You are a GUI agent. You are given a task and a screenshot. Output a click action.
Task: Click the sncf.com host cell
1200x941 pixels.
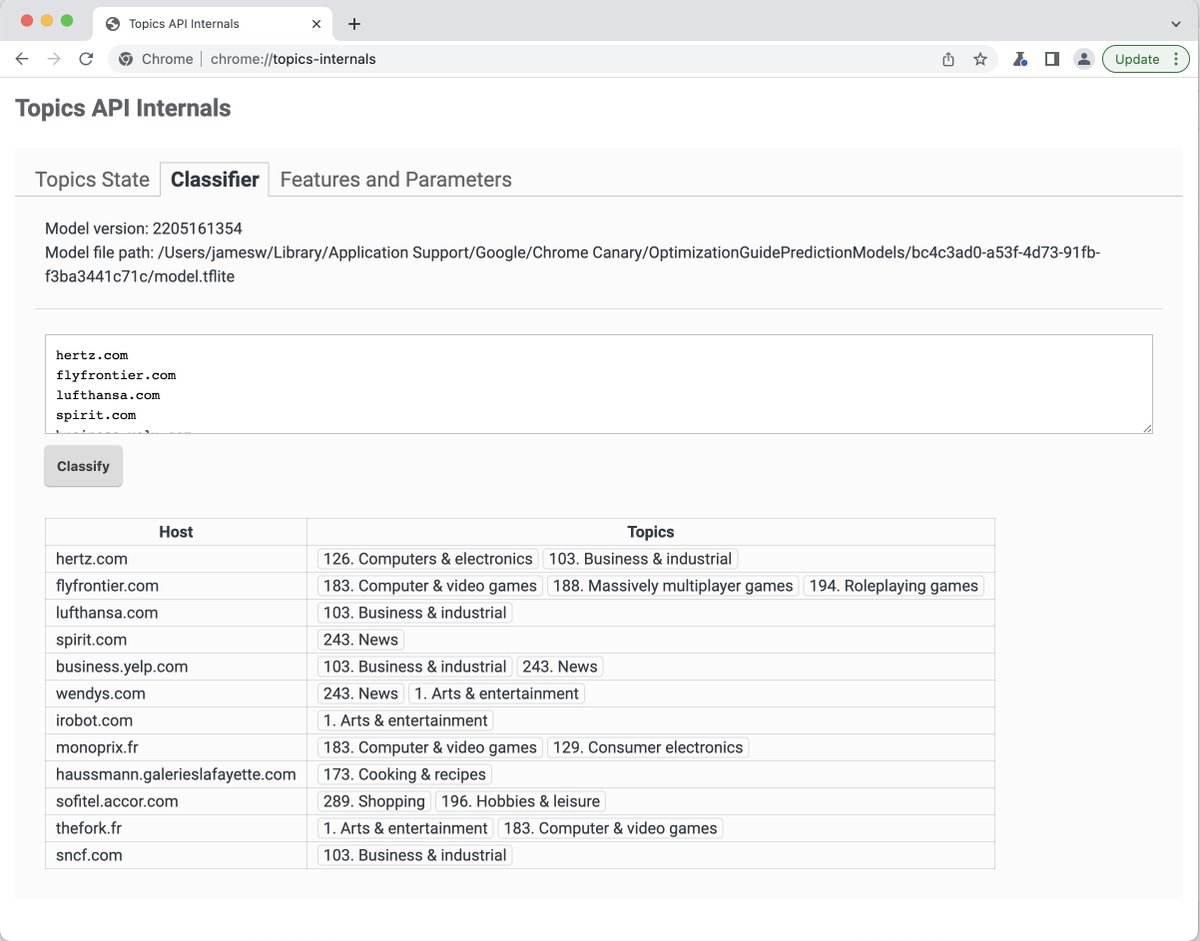click(x=176, y=856)
